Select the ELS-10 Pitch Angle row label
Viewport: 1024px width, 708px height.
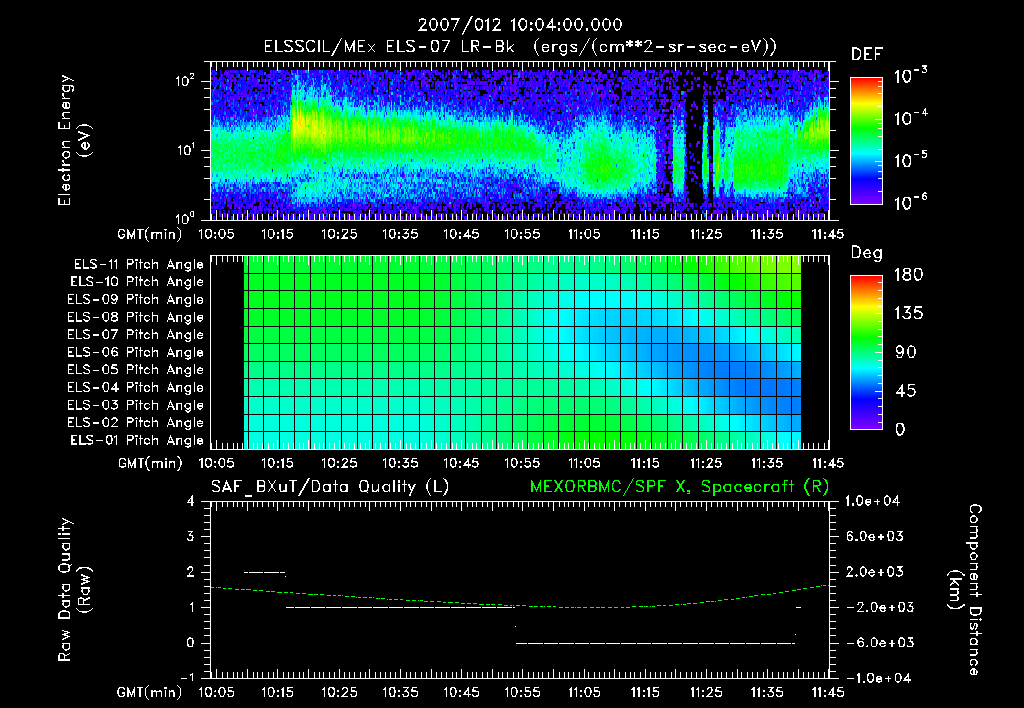pyautogui.click(x=137, y=282)
